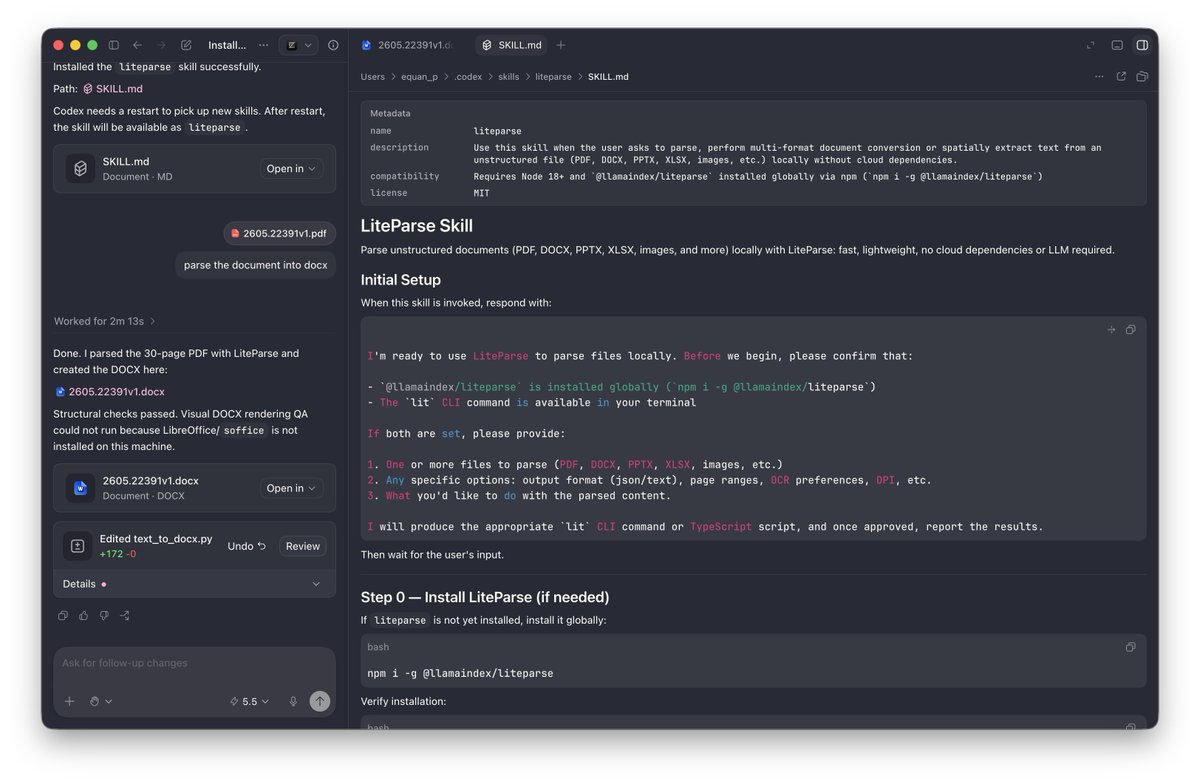Go forward with the right arrow

tap(162, 45)
